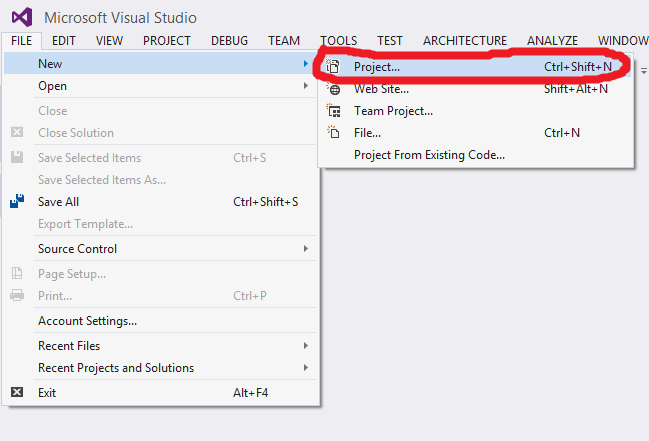Select Project From Existing Code
This screenshot has width=649, height=441.
429,155
